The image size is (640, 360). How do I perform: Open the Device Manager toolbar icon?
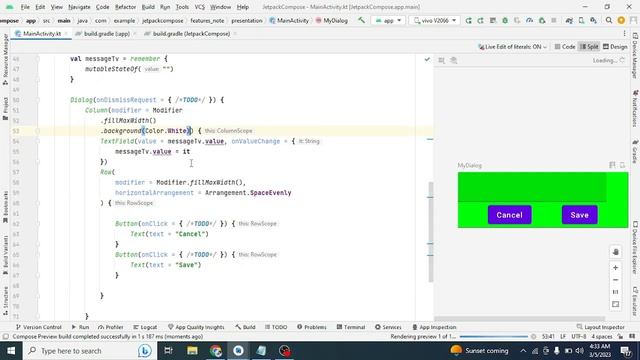pyautogui.click(x=581, y=20)
